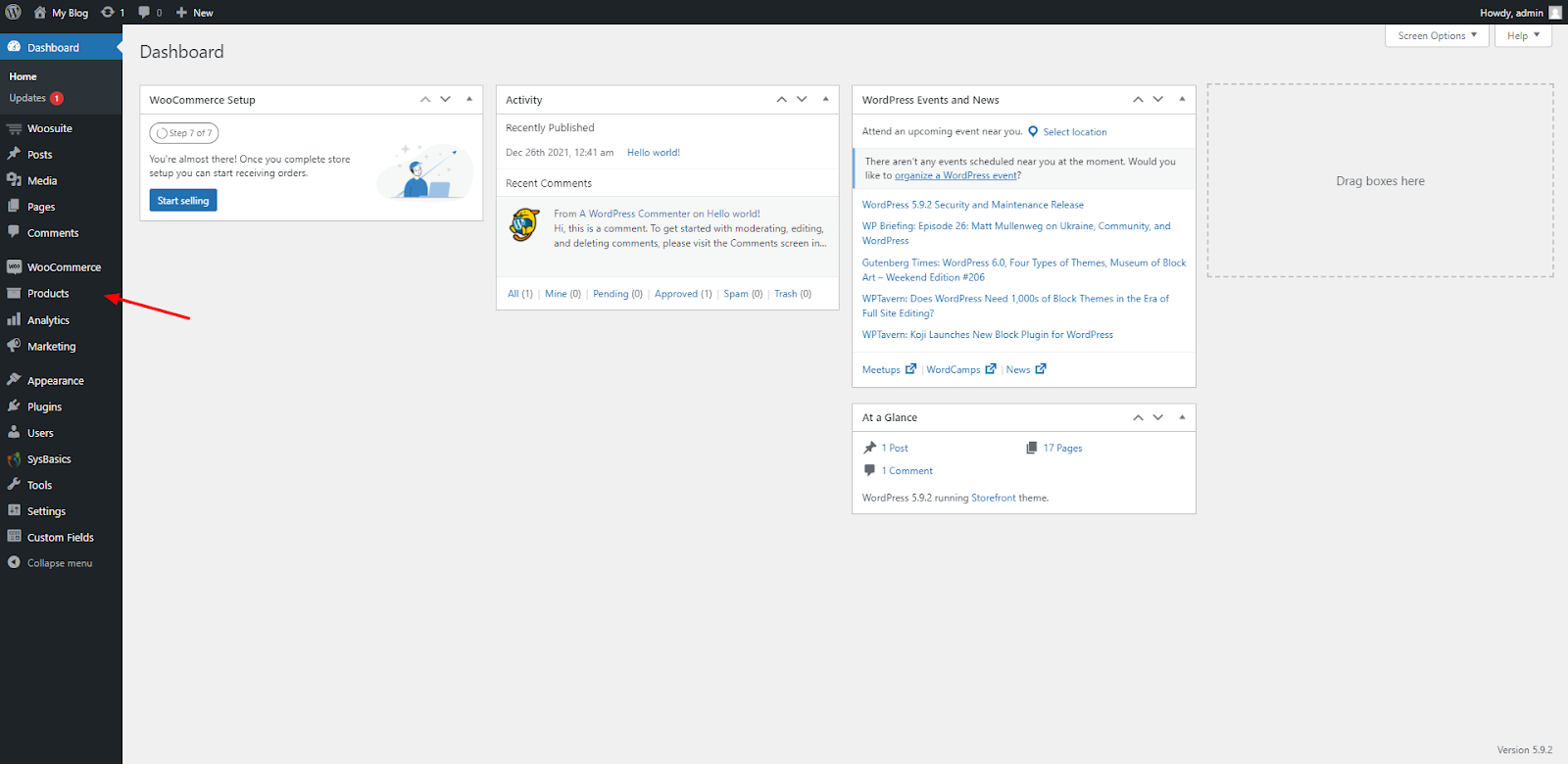Go to the Home submenu

(23, 76)
